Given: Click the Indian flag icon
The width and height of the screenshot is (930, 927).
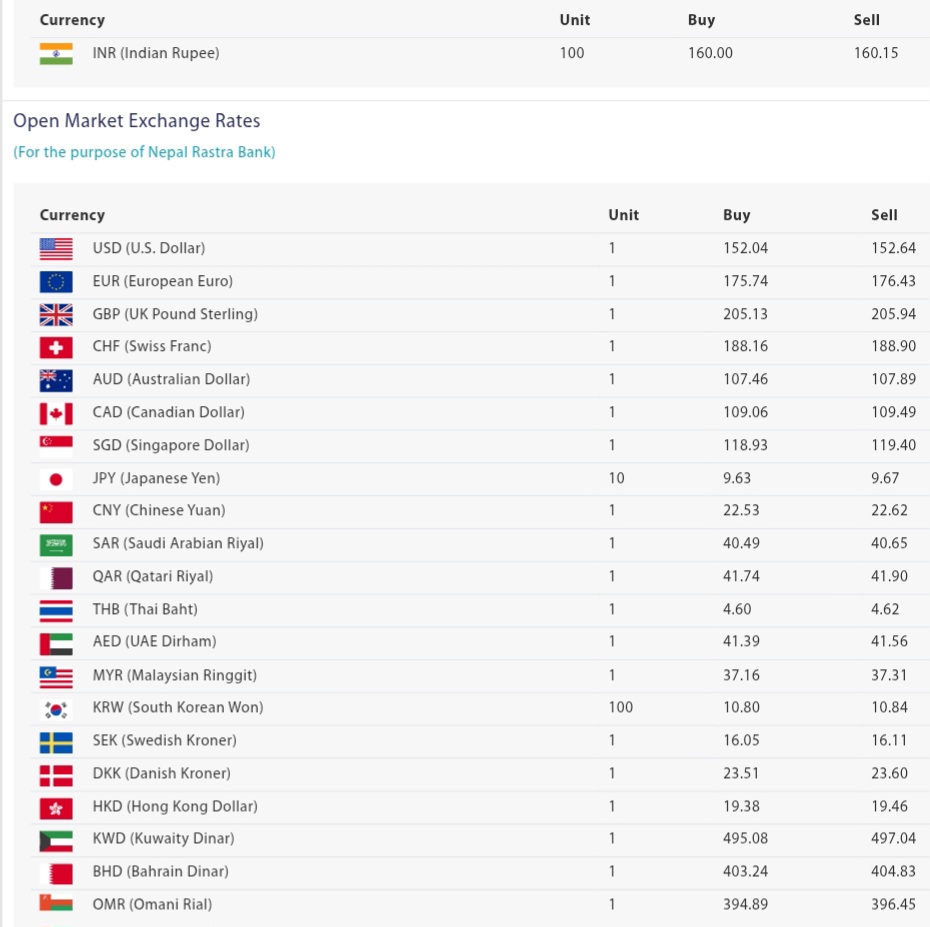Looking at the screenshot, I should [56, 53].
